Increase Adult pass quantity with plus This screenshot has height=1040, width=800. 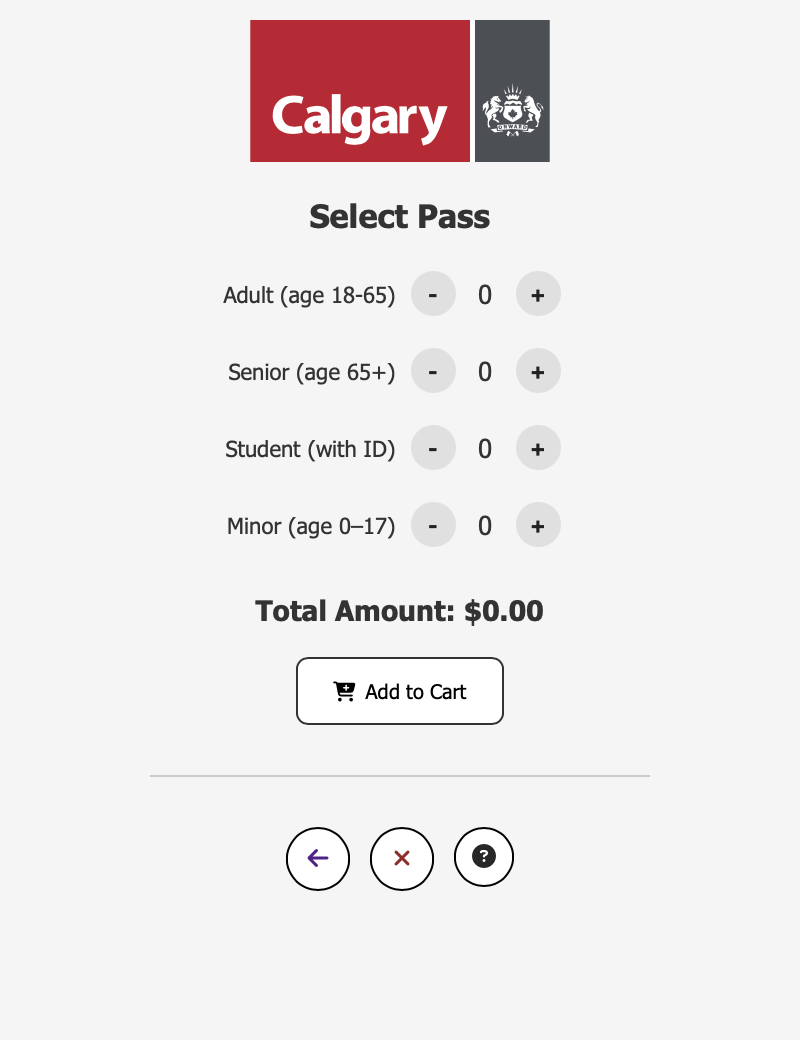click(x=538, y=294)
